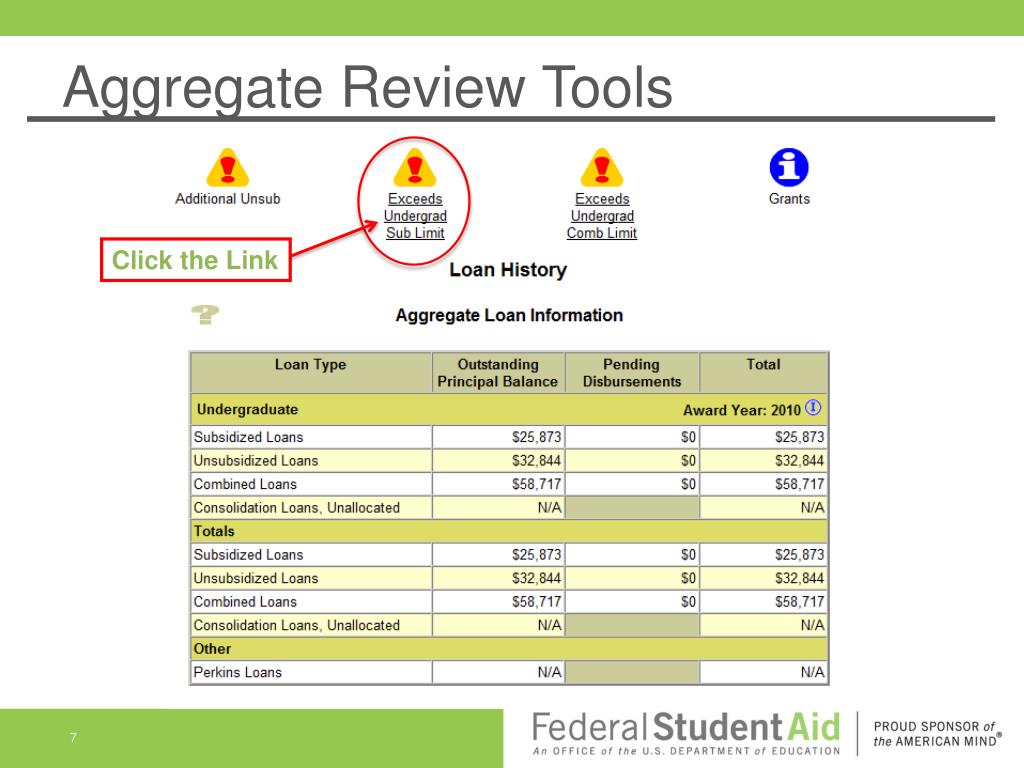
Task: Click Perkins Loans Total column N/A
Action: (812, 672)
